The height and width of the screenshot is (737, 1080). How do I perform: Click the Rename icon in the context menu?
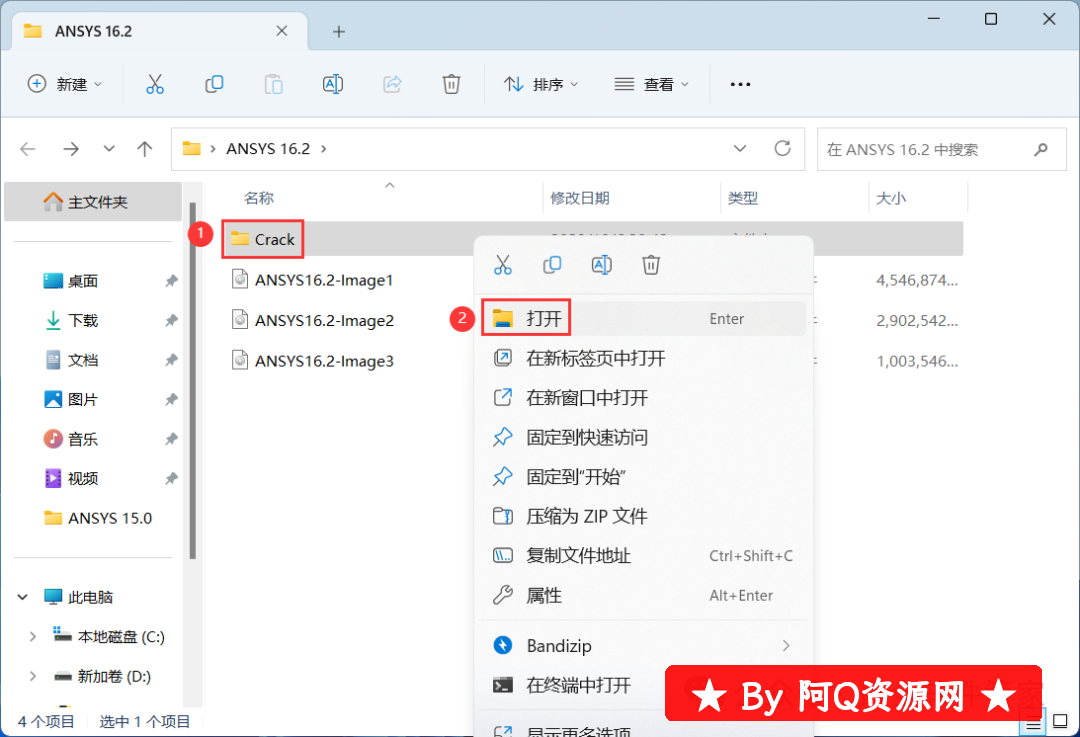pos(601,265)
